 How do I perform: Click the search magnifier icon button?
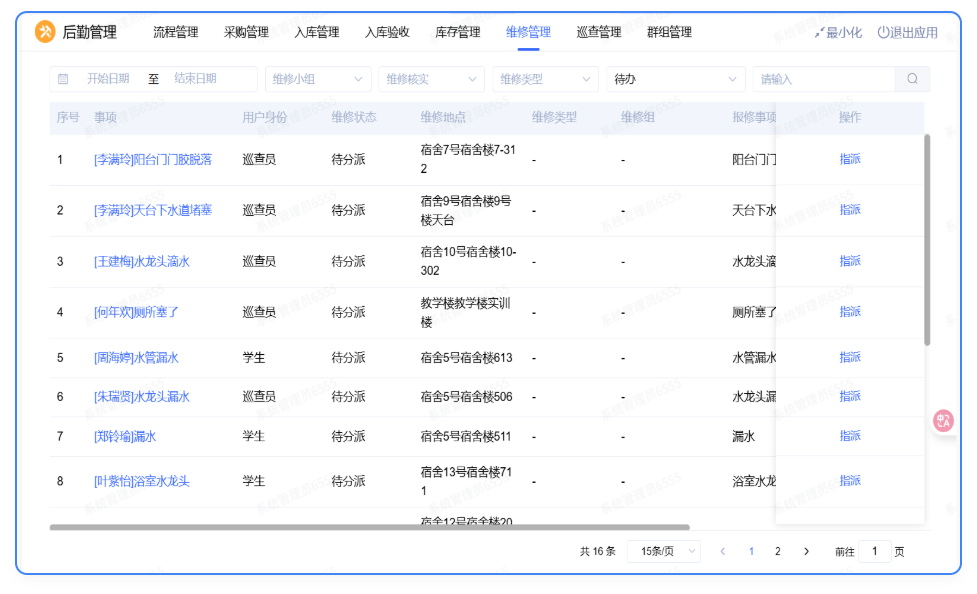(x=912, y=79)
